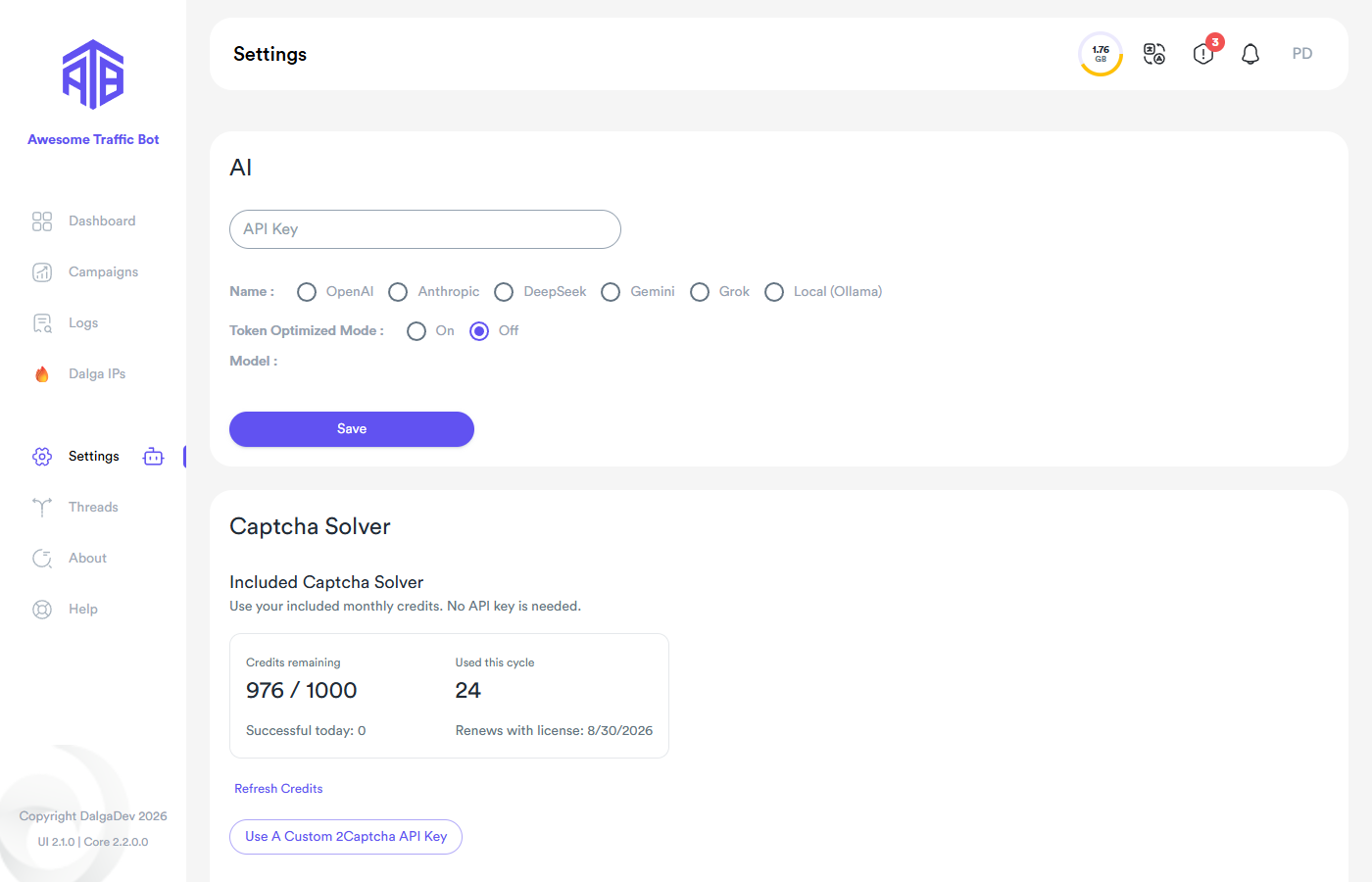Open the Threads page
This screenshot has width=1372, height=882.
coord(93,508)
